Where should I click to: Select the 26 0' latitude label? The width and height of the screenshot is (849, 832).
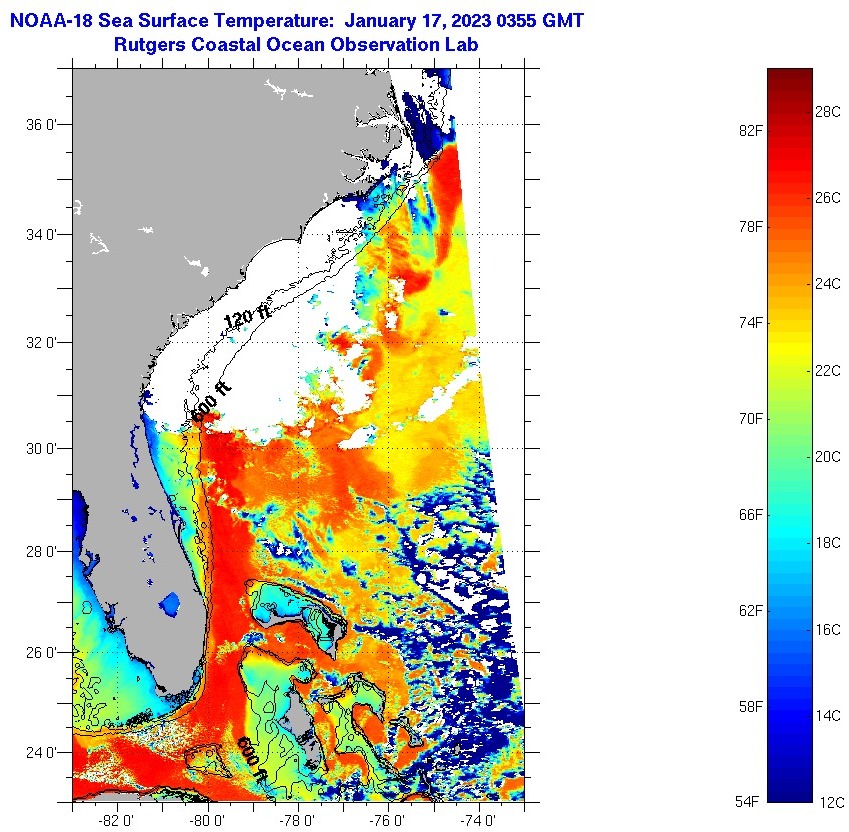click(41, 652)
